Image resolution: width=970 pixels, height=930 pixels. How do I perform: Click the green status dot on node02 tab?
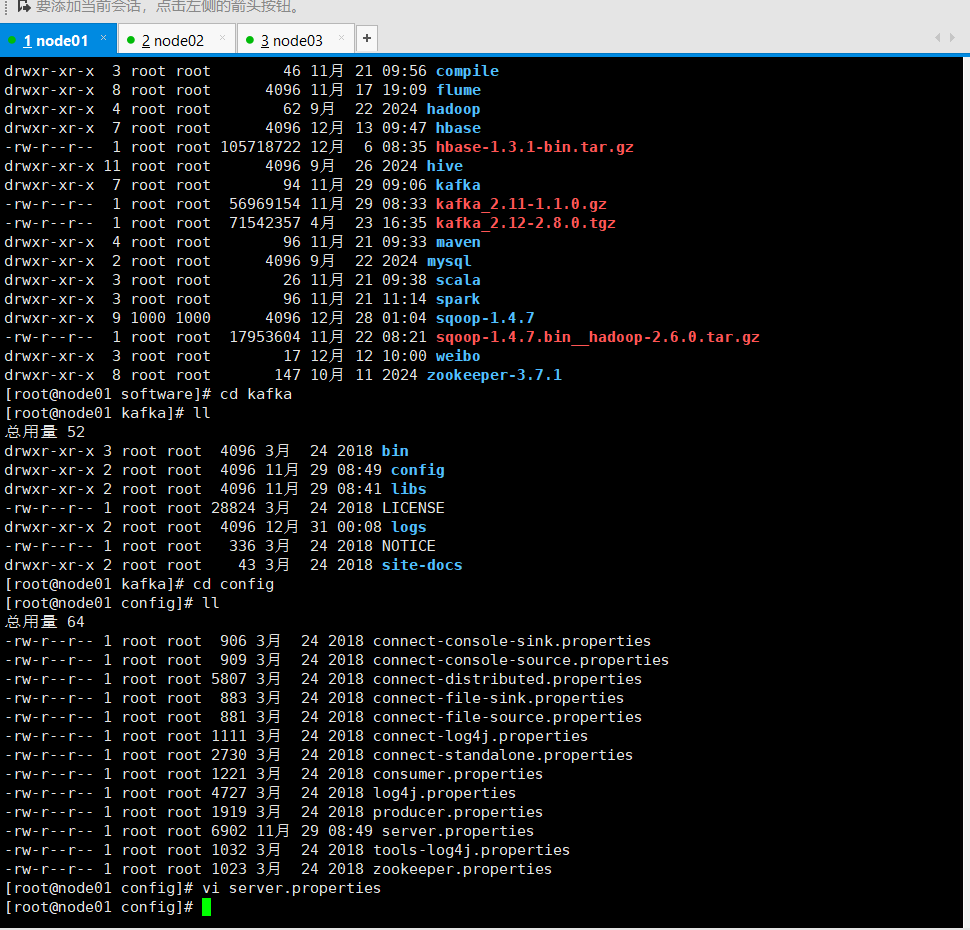click(131, 40)
